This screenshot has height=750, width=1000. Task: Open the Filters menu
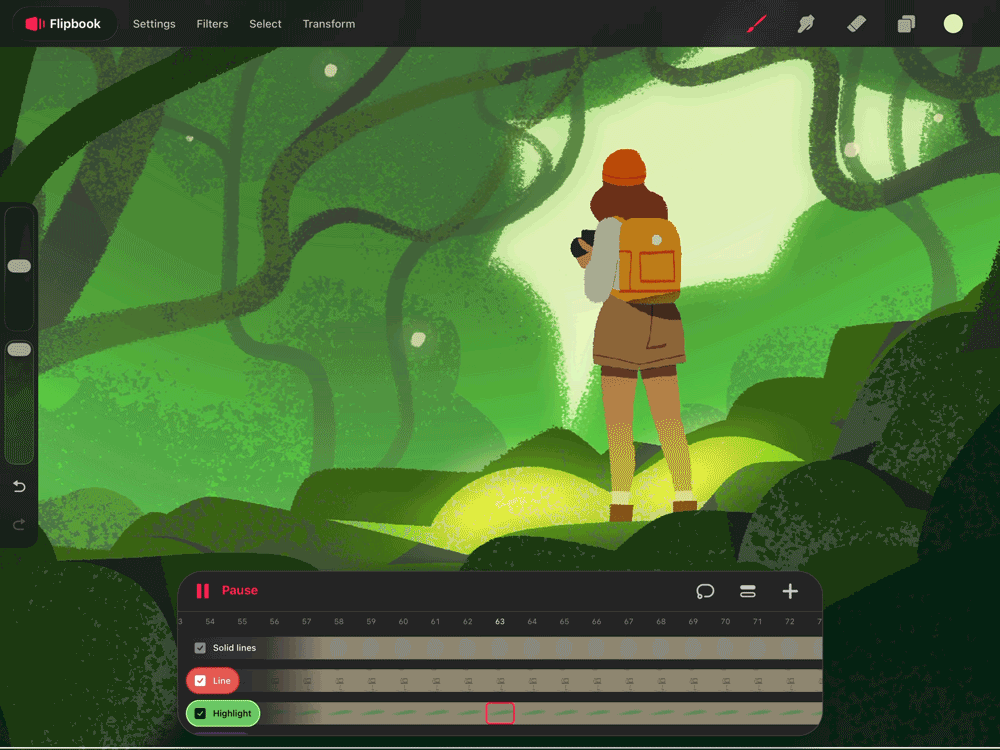(x=212, y=24)
